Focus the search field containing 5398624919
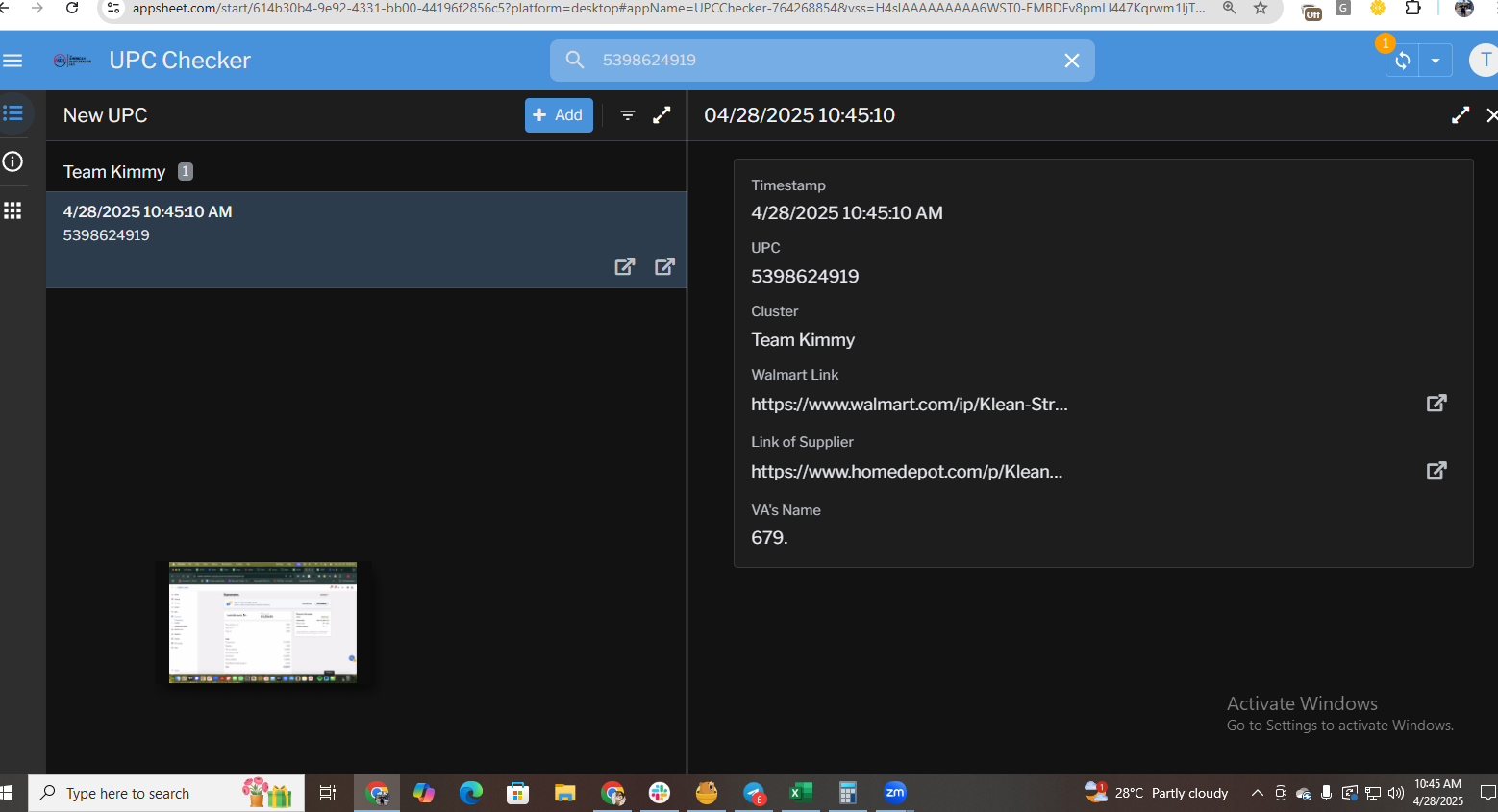1498x812 pixels. pos(822,60)
